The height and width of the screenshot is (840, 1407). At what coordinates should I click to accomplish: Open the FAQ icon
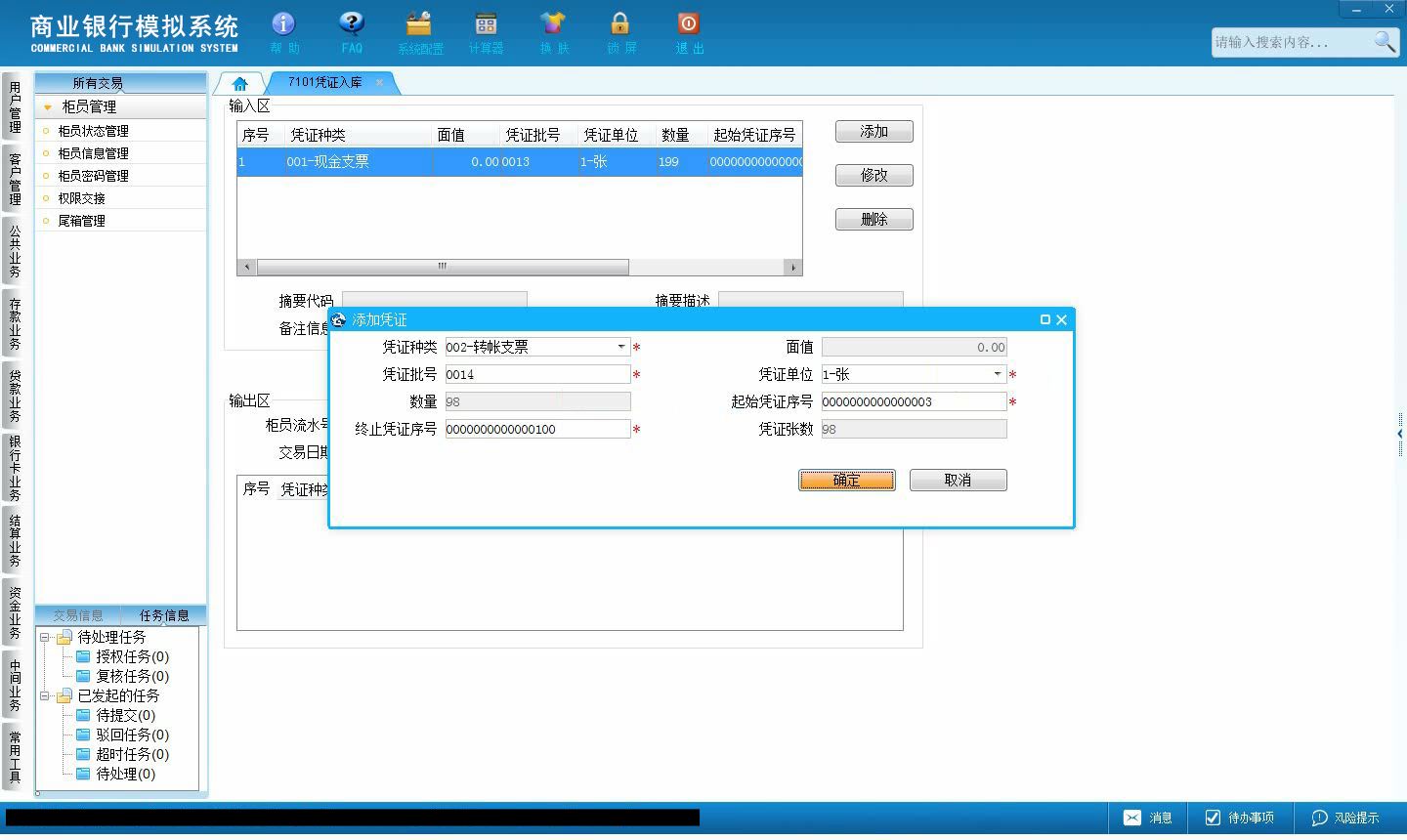point(352,32)
